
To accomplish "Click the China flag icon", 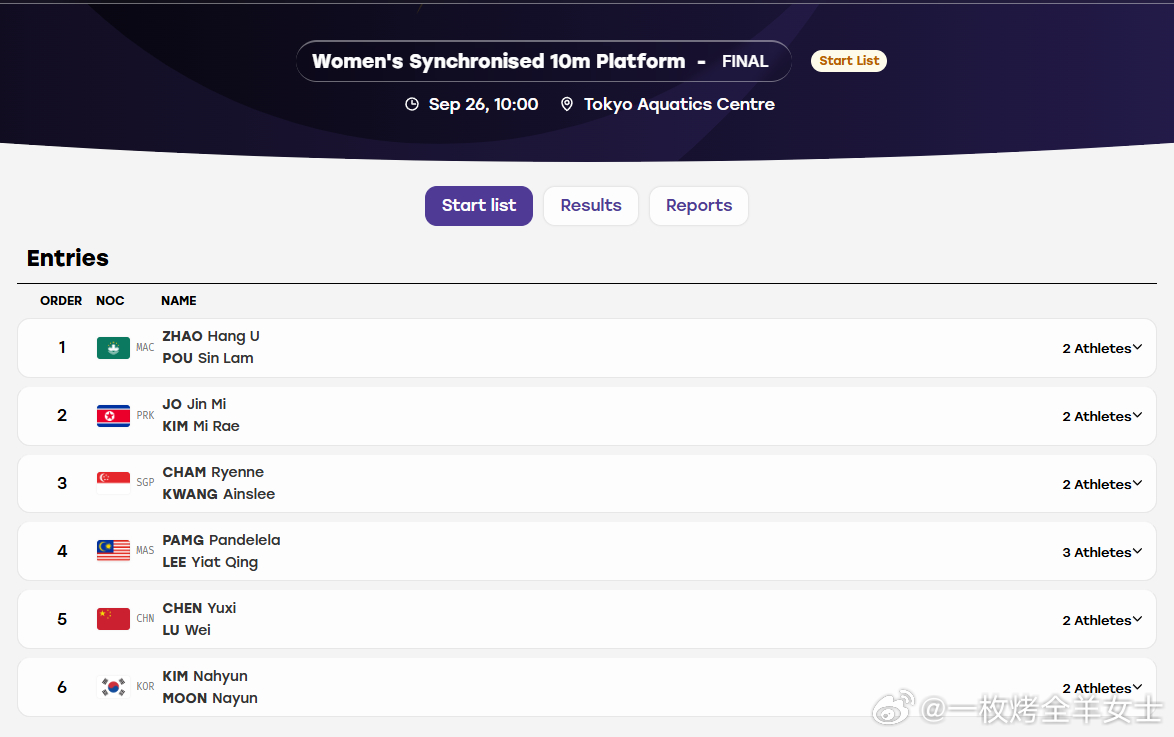I will click(x=113, y=619).
